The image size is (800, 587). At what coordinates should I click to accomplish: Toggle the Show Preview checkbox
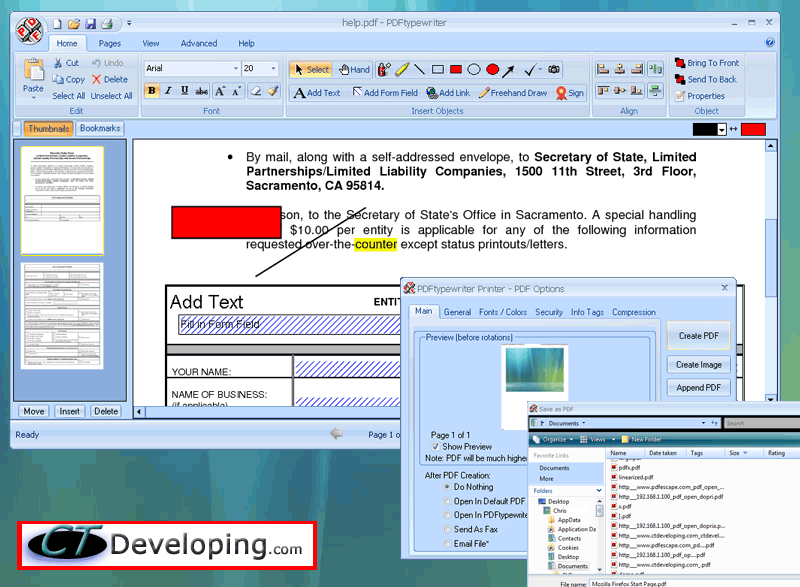pos(437,447)
